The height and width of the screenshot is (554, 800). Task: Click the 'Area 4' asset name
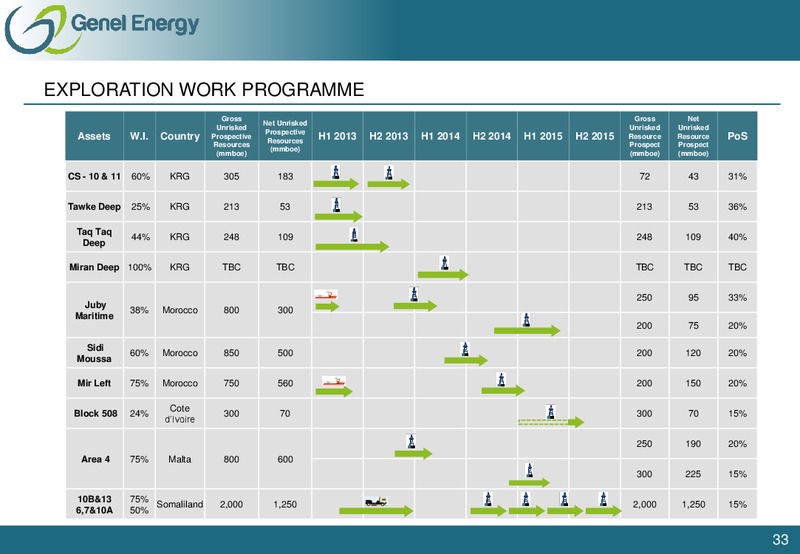(95, 459)
